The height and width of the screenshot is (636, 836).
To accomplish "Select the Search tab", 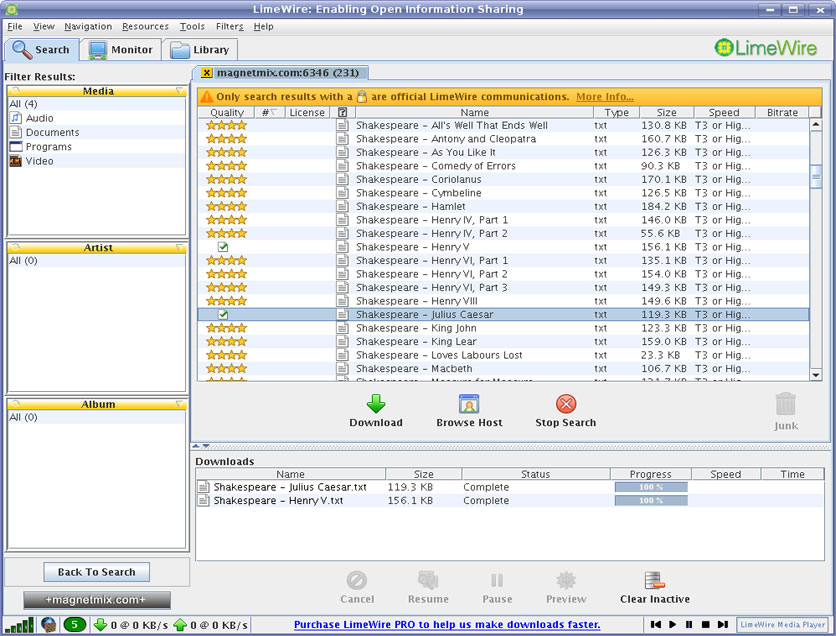I will point(42,50).
